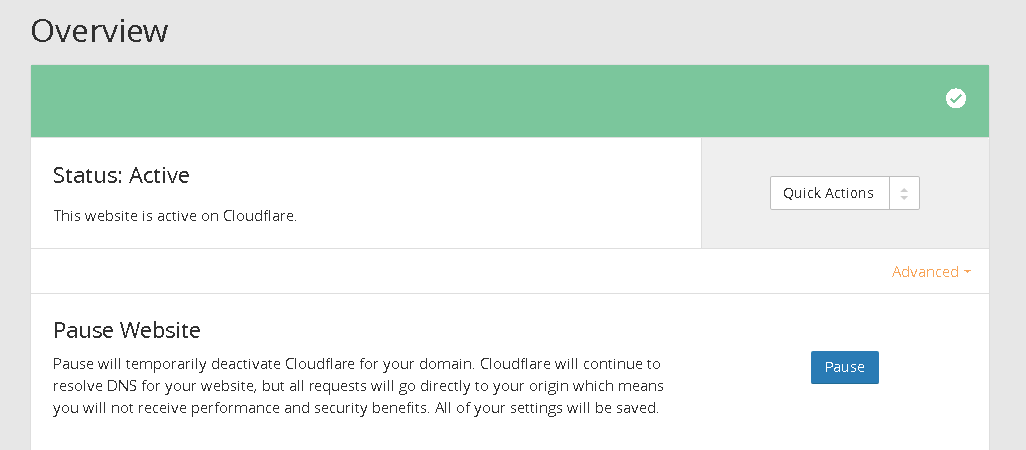This screenshot has width=1026, height=450.
Task: Click the green status banner bar
Action: click(x=480, y=100)
